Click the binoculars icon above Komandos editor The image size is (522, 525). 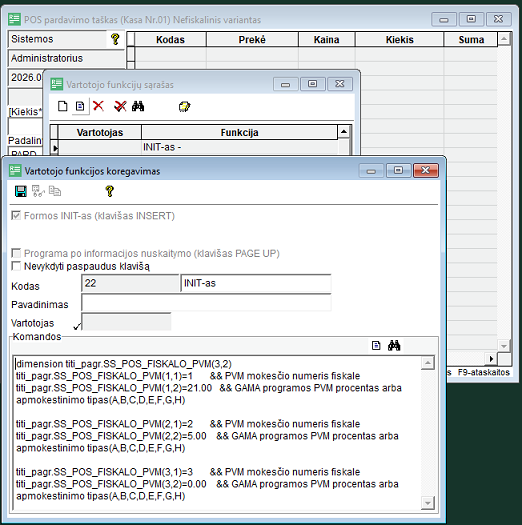pos(394,345)
